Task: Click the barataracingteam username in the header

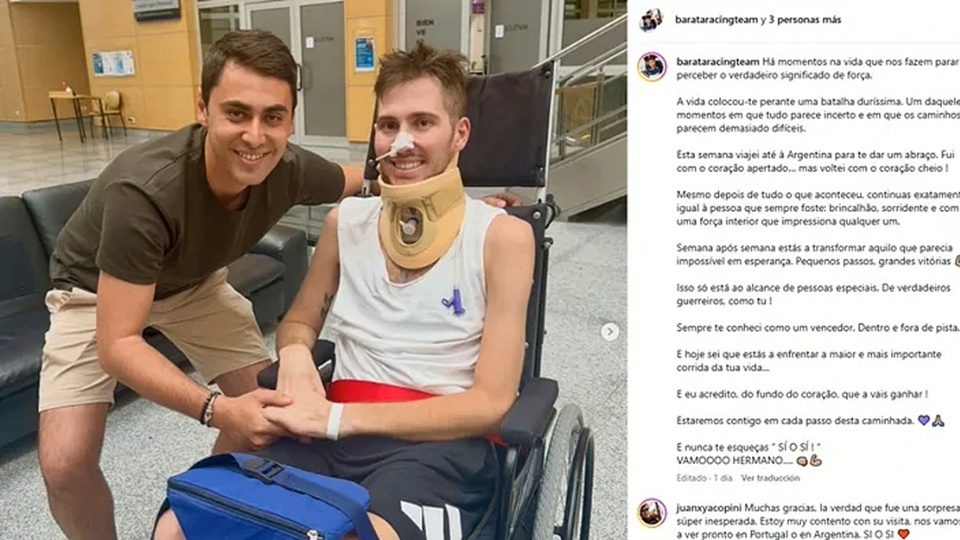Action: point(716,20)
